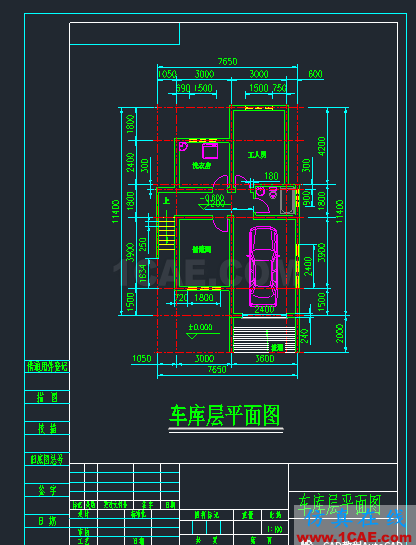The height and width of the screenshot is (545, 416).
Task: Select the large 车库层平面图 drawing title
Action: (x=225, y=415)
